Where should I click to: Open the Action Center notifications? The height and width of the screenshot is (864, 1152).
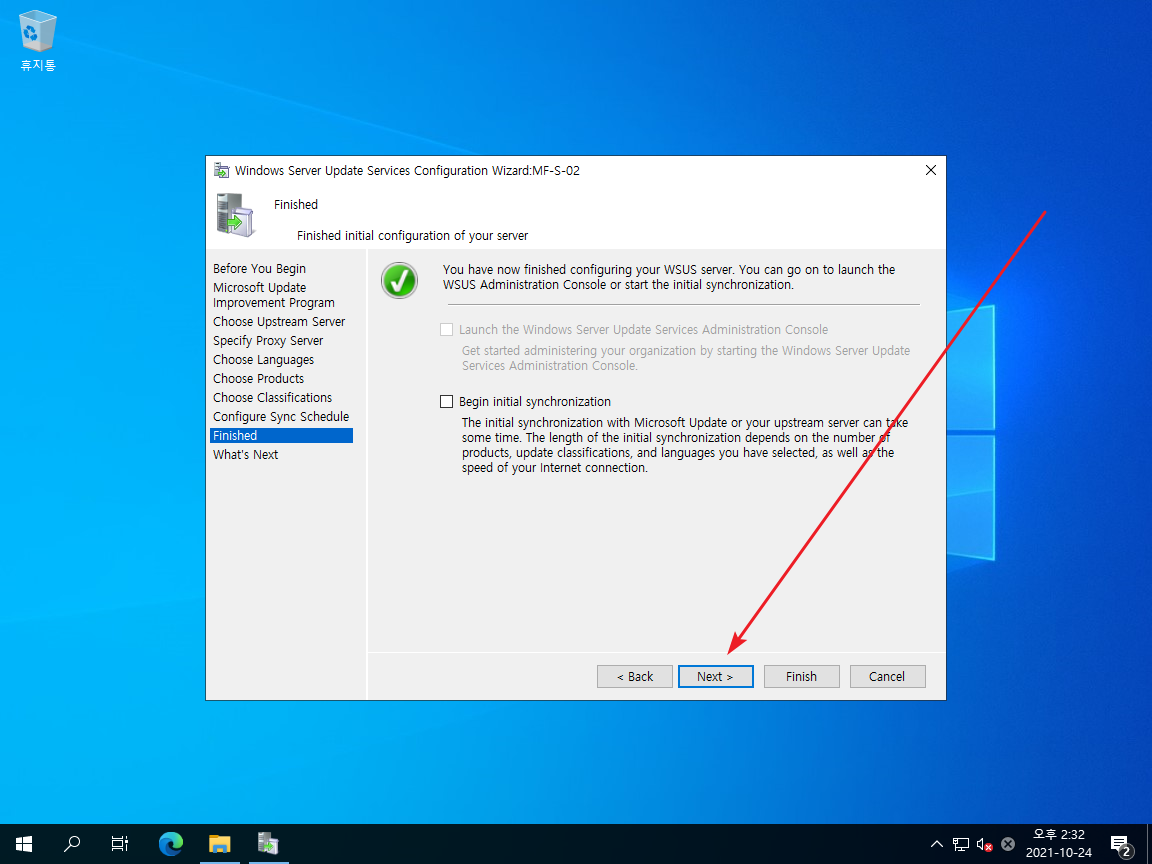1120,844
